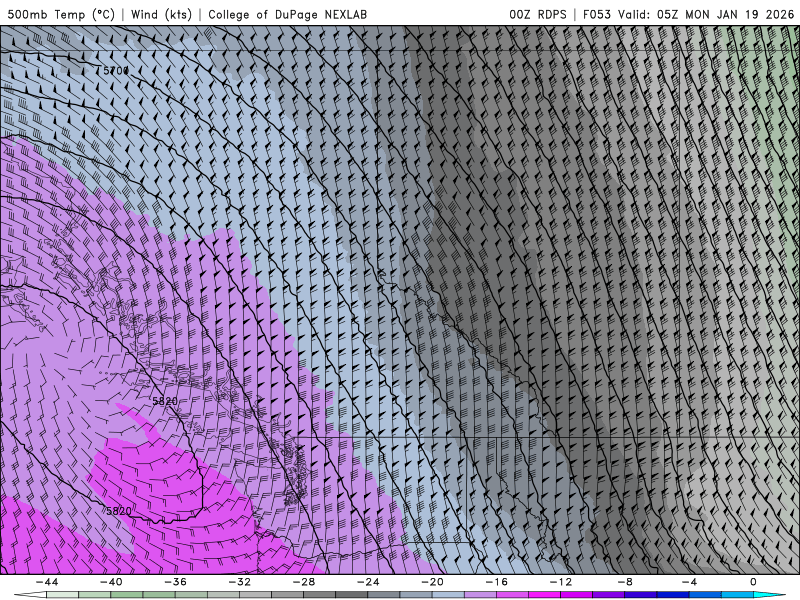Screen dimensions: 800x600
Task: Click the 0 color scale label
Action: pos(754,582)
